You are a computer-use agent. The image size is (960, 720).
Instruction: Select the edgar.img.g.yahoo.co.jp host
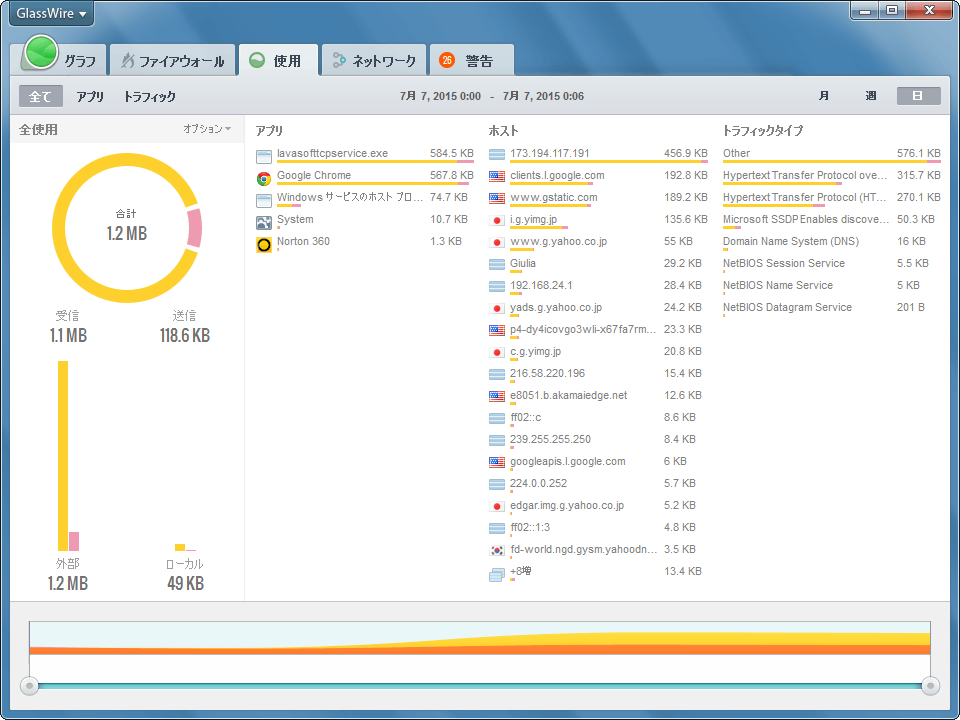pyautogui.click(x=598, y=507)
